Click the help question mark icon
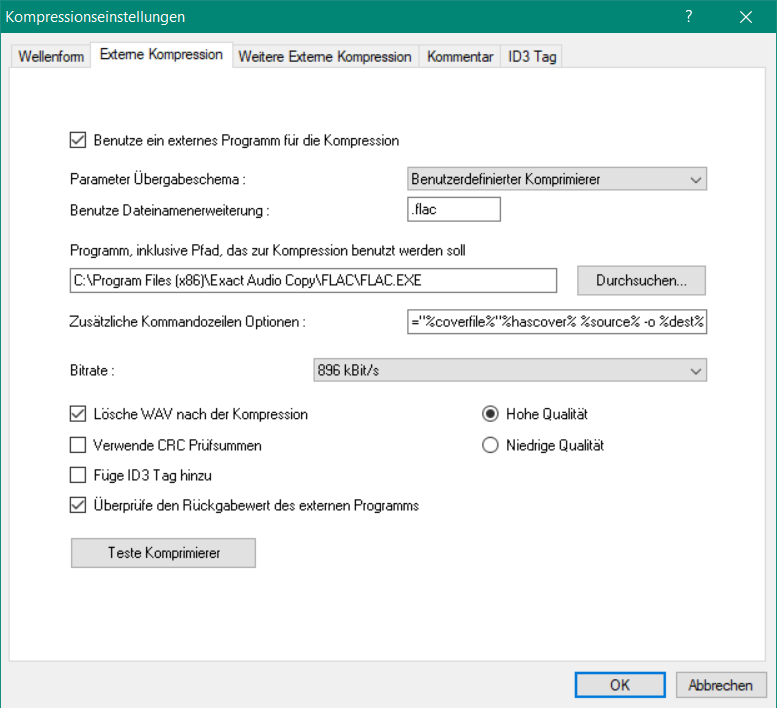The image size is (777, 708). [689, 16]
